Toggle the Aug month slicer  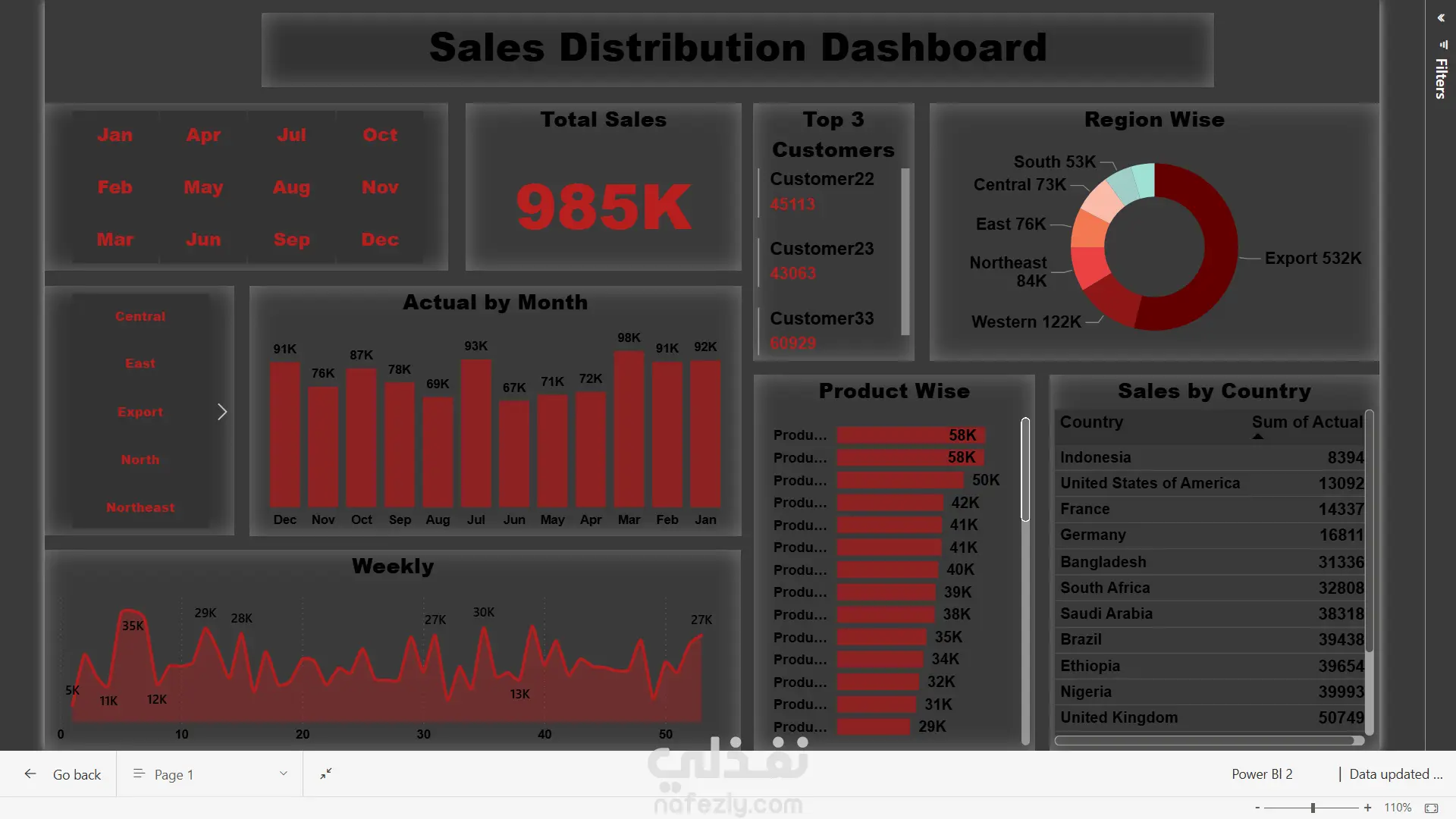point(292,187)
